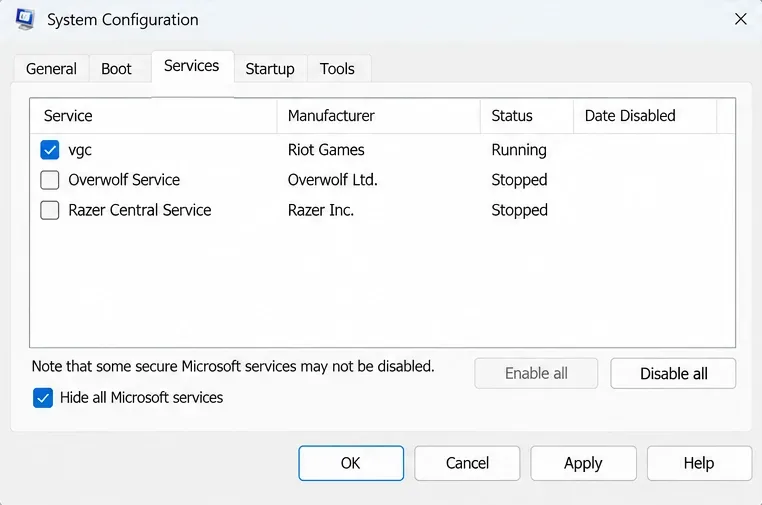The image size is (762, 505).
Task: Tick the Razer Central Service checkbox
Action: click(x=50, y=210)
